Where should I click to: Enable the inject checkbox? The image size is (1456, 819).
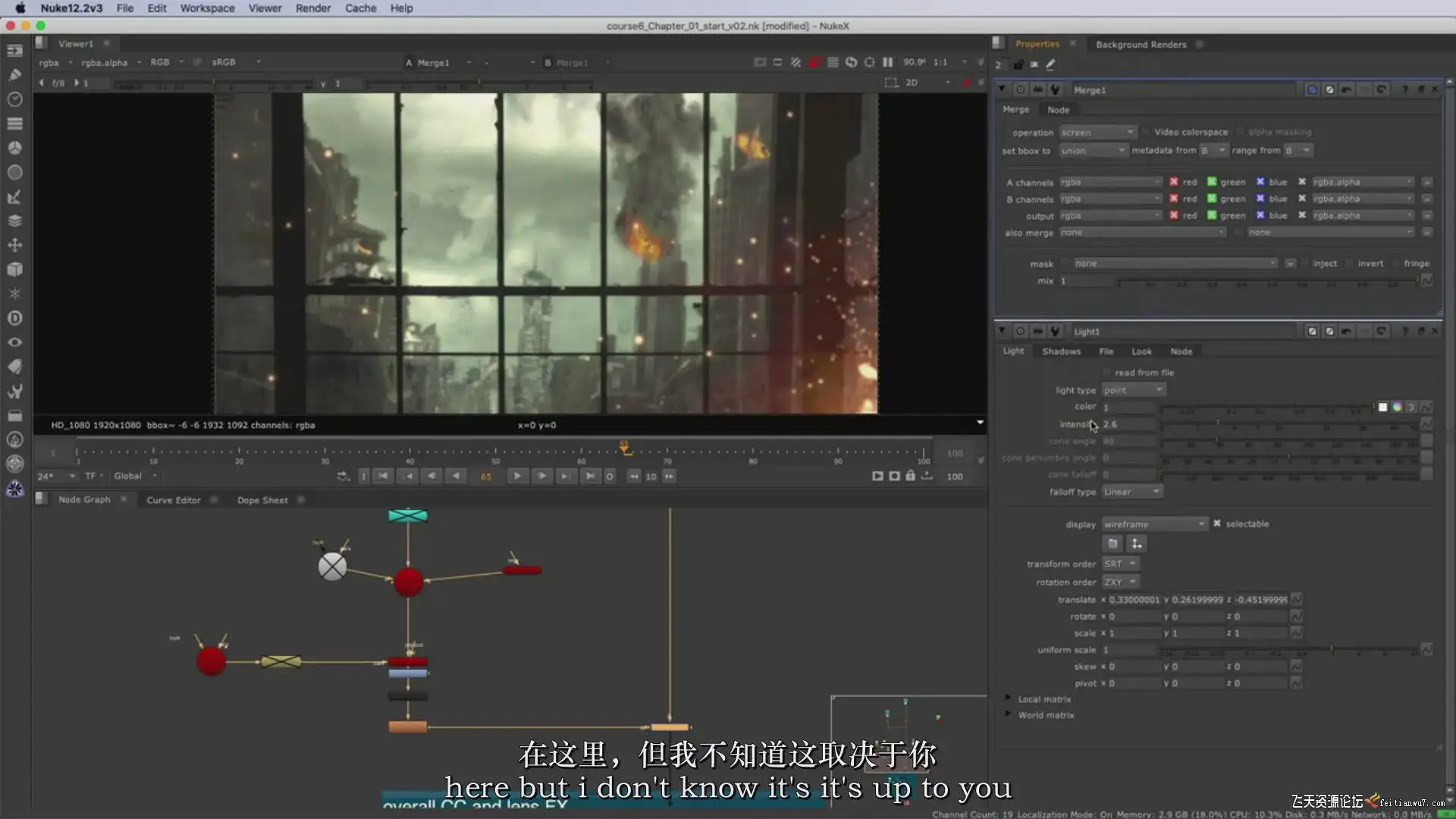pyautogui.click(x=1305, y=263)
